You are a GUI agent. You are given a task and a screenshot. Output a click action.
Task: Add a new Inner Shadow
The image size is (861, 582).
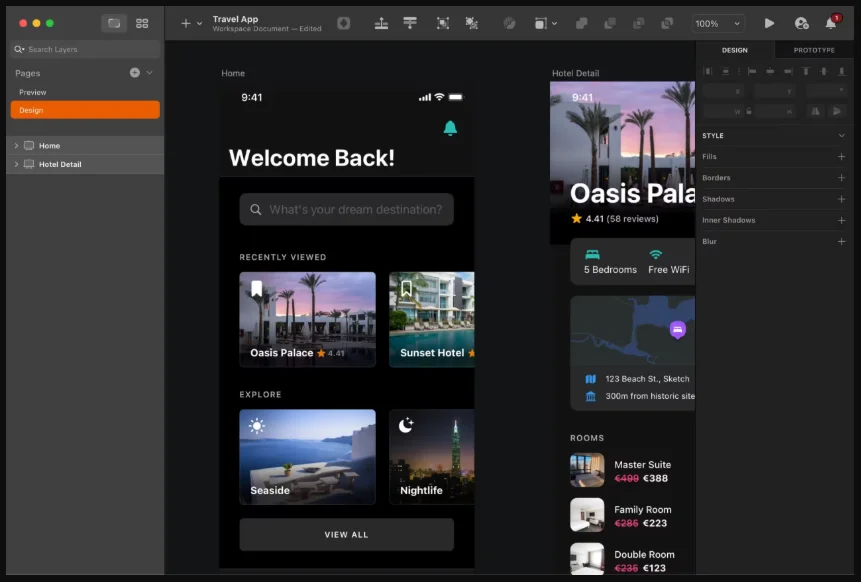click(841, 220)
